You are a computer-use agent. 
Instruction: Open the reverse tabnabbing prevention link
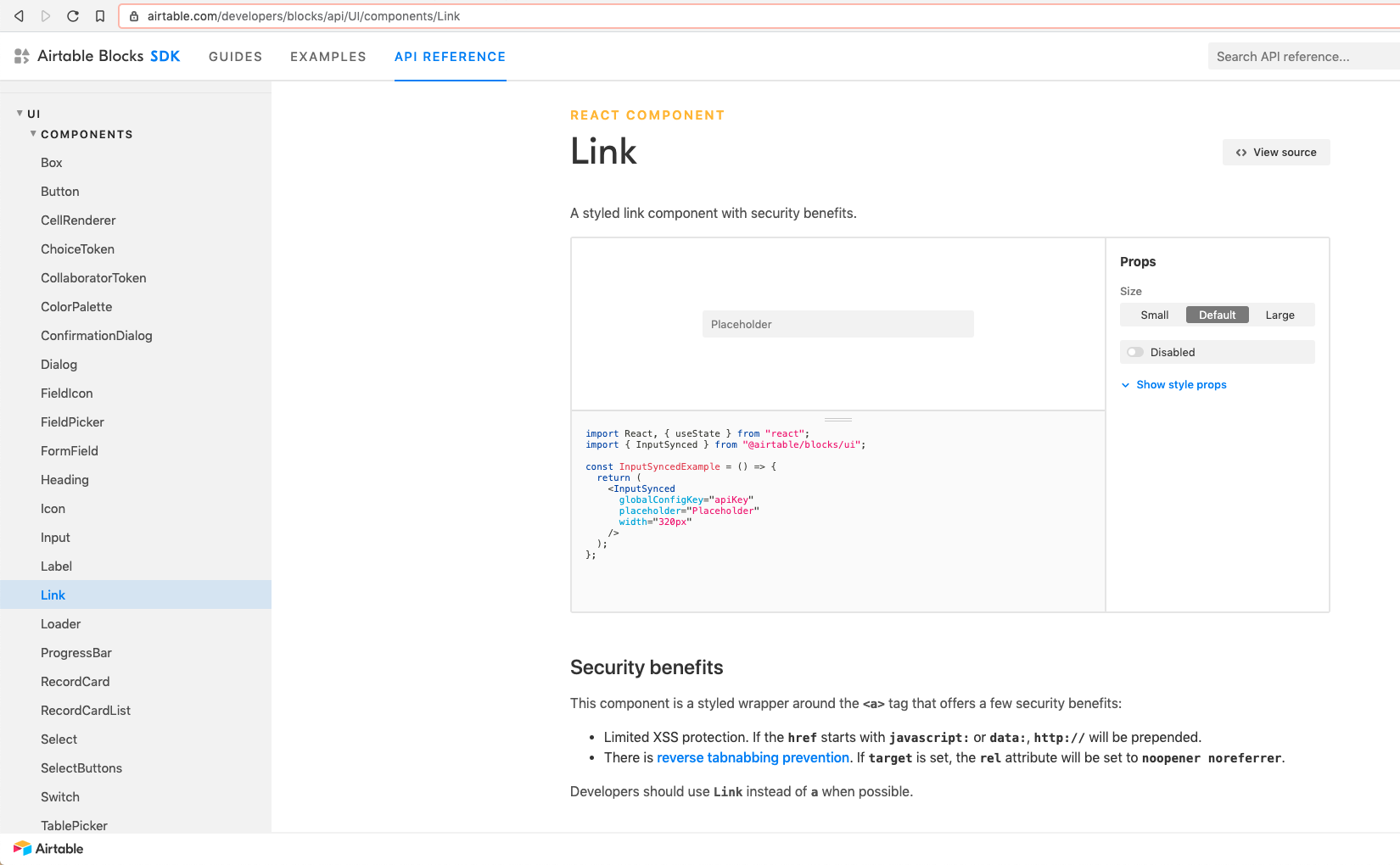753,758
